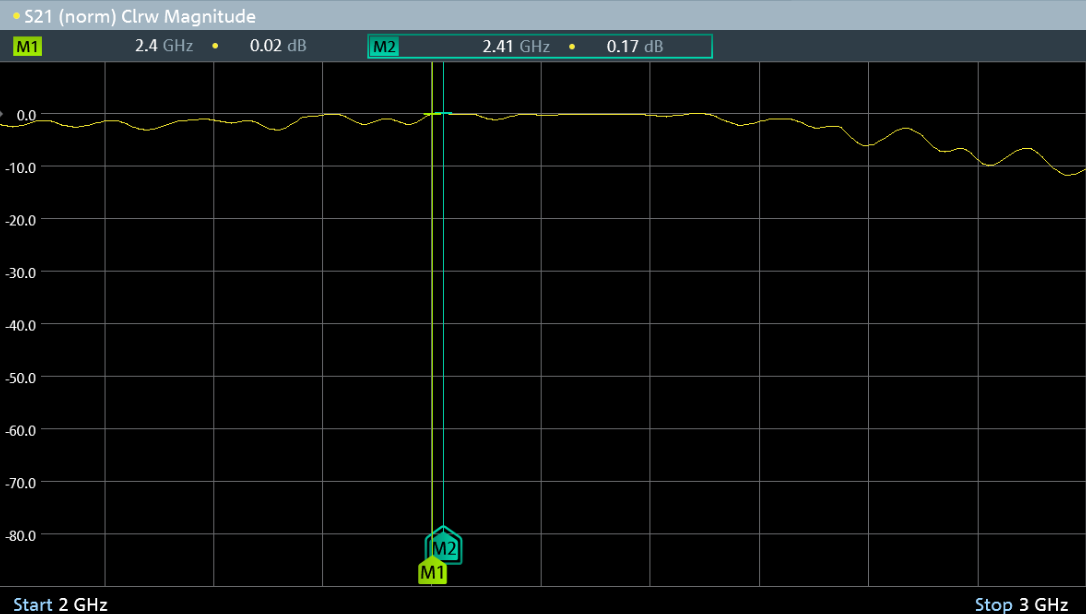Viewport: 1086px width, 614px height.
Task: Open the S21 (norm) Clrw Magnitude title
Action: tap(139, 17)
